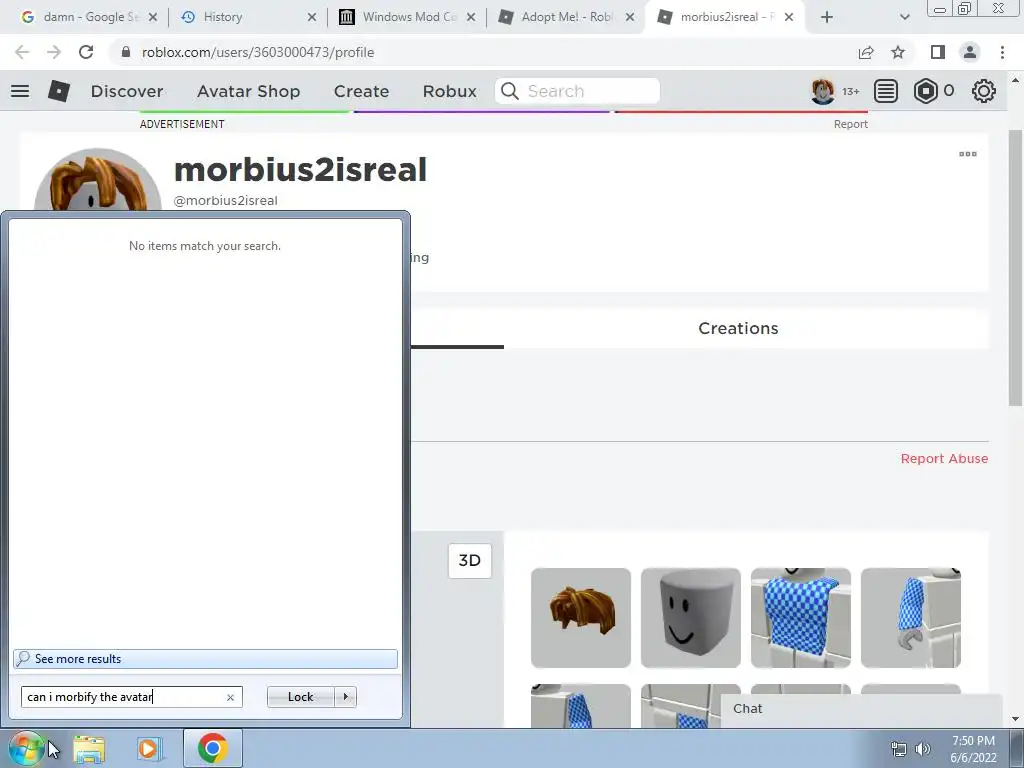Image resolution: width=1024 pixels, height=768 pixels.
Task: Open the Roblox notifications feed icon
Action: 886,91
